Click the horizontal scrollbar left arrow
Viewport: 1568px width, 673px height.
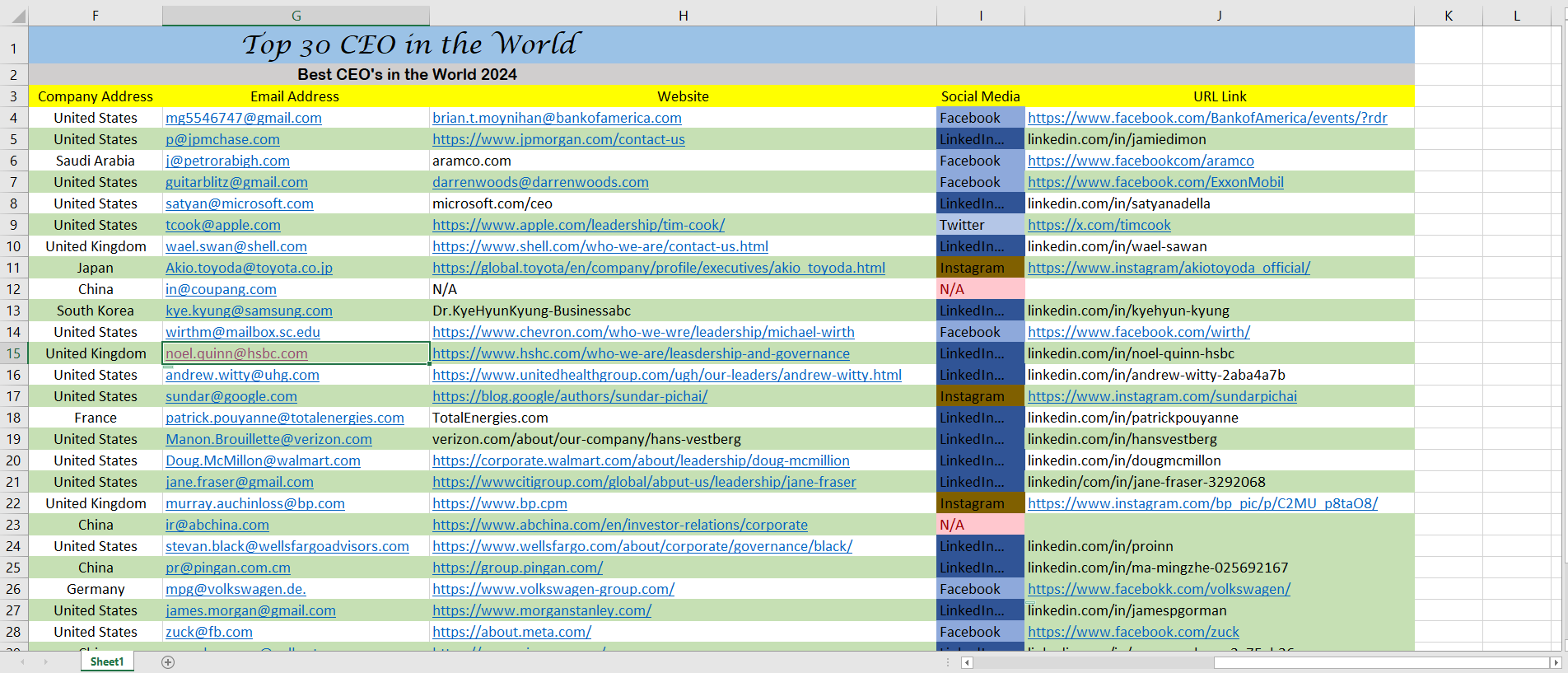968,662
